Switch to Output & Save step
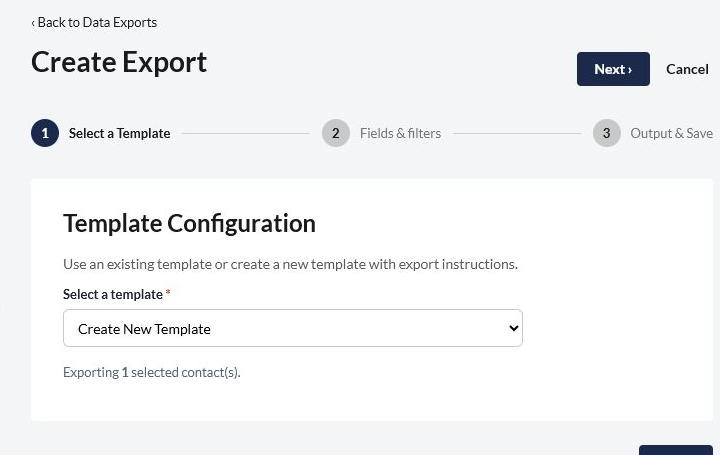720x455 pixels. click(x=671, y=133)
